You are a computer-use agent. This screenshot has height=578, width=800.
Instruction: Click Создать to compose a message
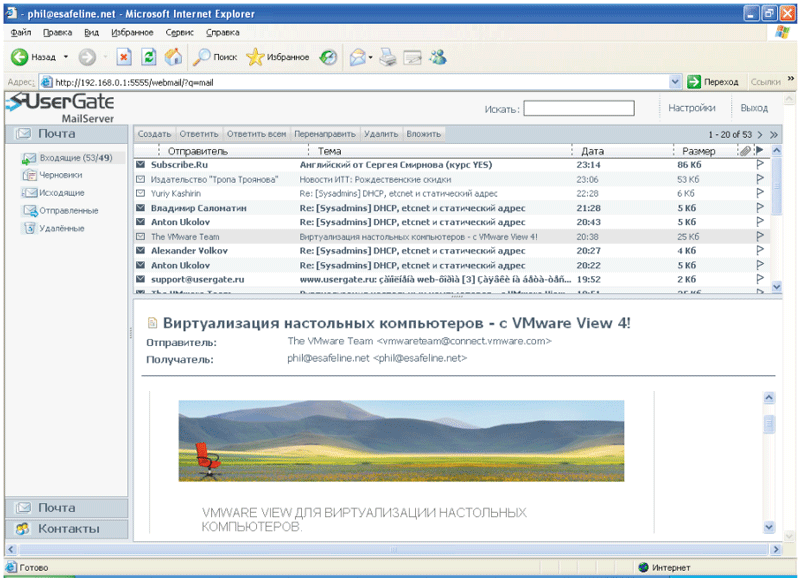pyautogui.click(x=155, y=134)
